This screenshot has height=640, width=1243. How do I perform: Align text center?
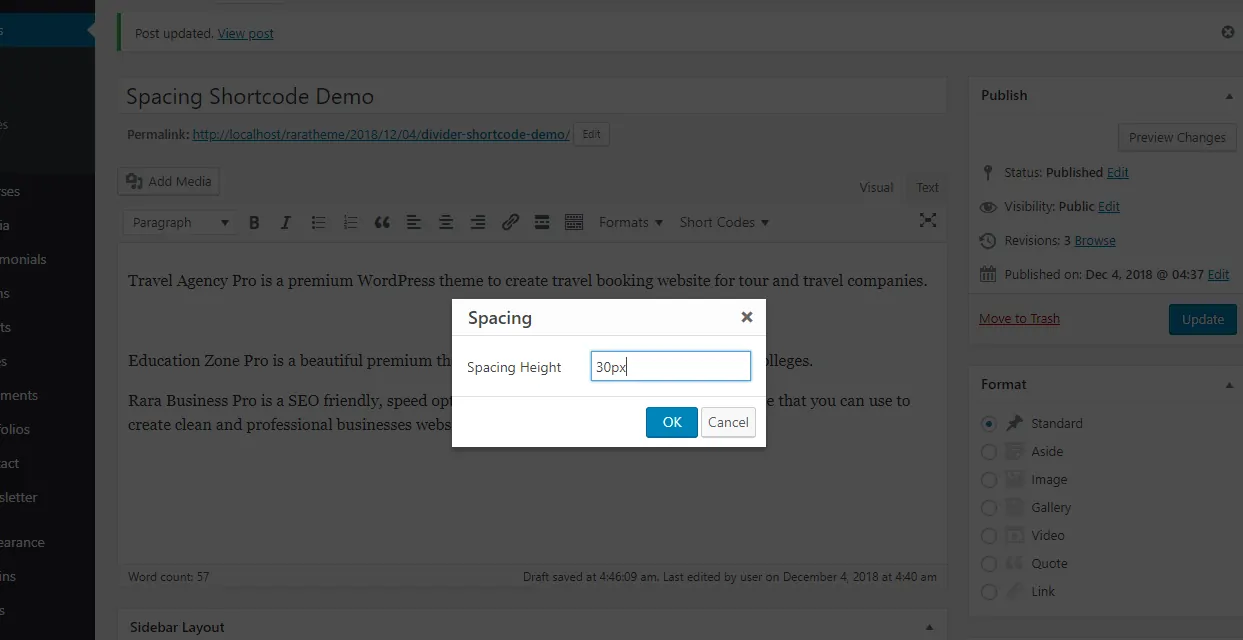click(446, 222)
